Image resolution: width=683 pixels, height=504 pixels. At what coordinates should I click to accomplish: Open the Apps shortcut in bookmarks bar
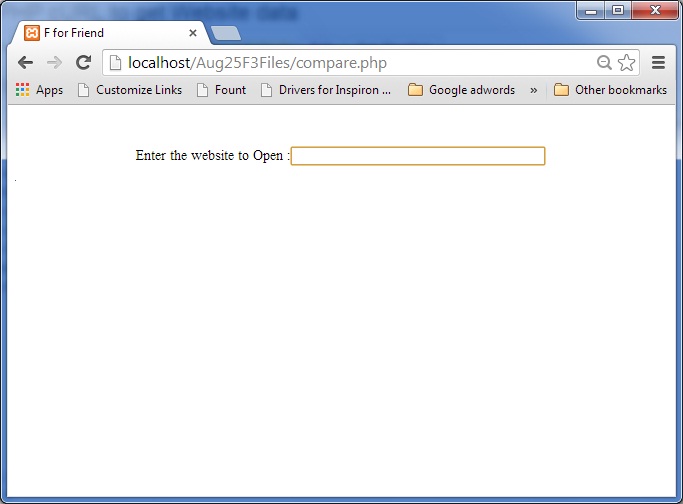(39, 90)
